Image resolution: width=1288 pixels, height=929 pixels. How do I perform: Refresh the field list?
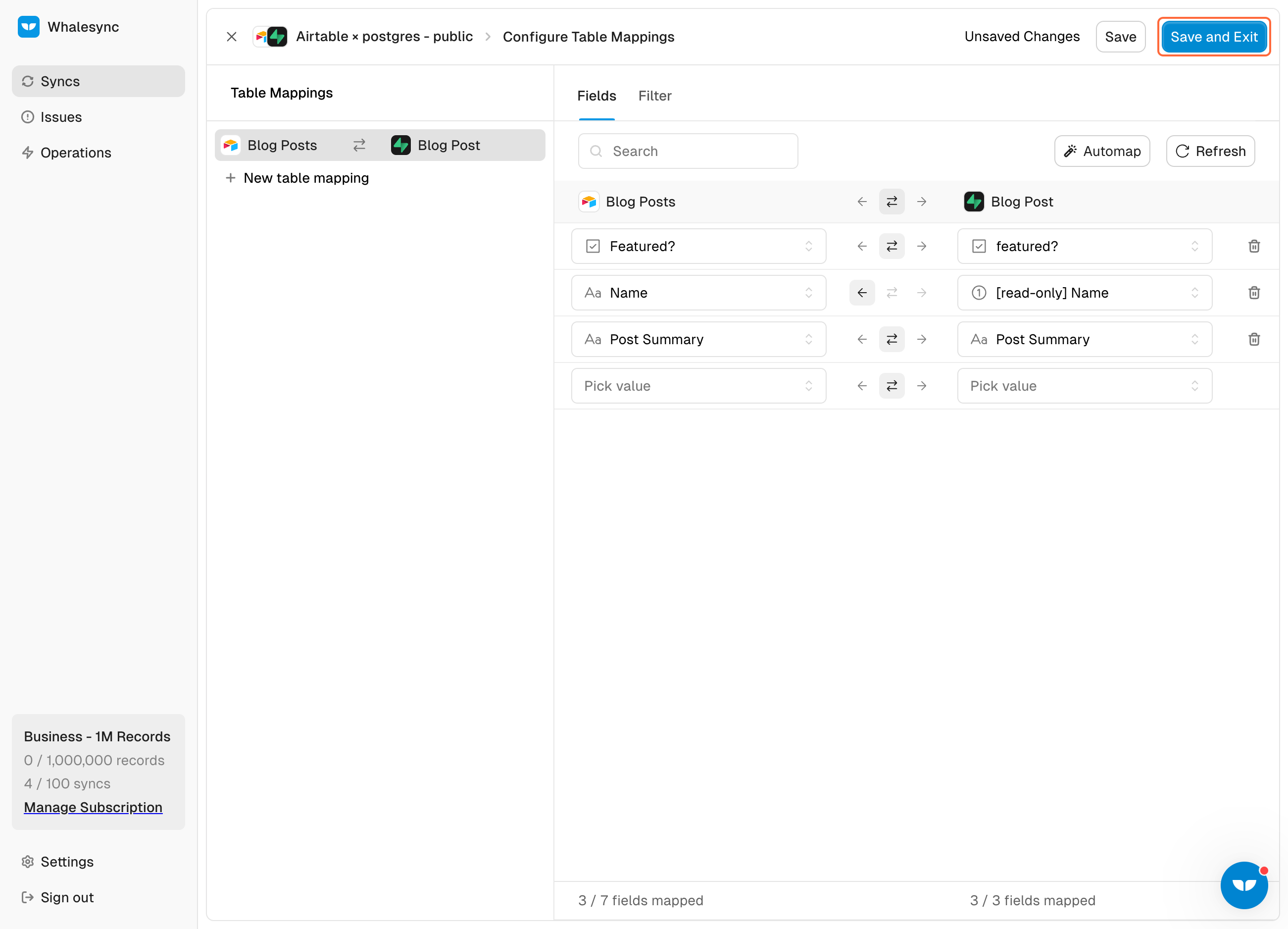tap(1210, 151)
